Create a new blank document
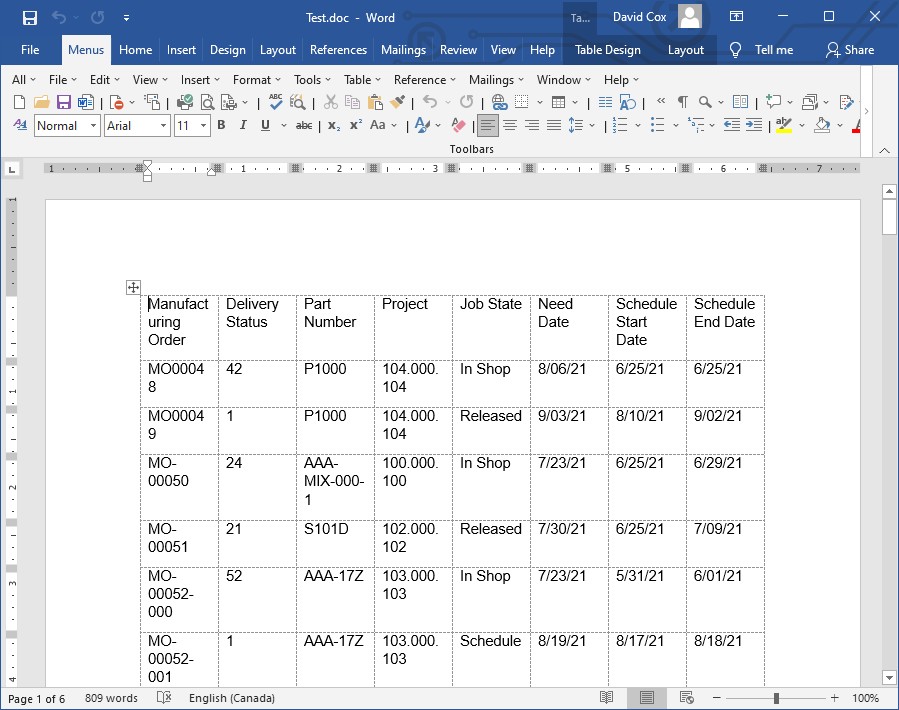899x710 pixels. click(19, 103)
